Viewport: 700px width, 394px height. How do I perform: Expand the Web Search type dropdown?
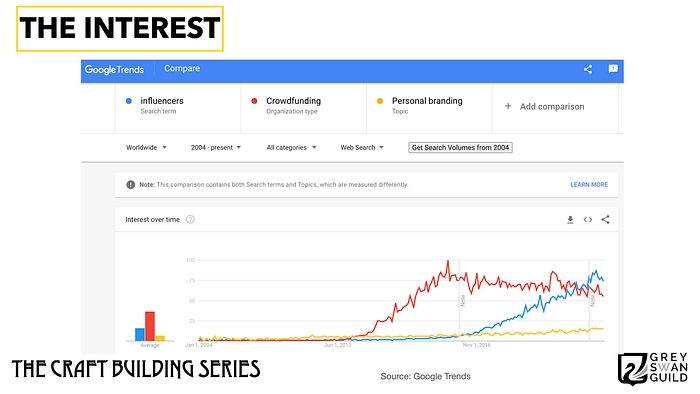coord(362,147)
